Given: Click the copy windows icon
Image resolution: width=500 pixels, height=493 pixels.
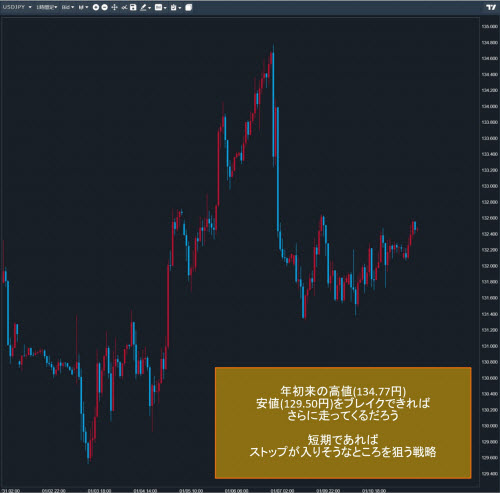Looking at the screenshot, I should coord(188,7).
